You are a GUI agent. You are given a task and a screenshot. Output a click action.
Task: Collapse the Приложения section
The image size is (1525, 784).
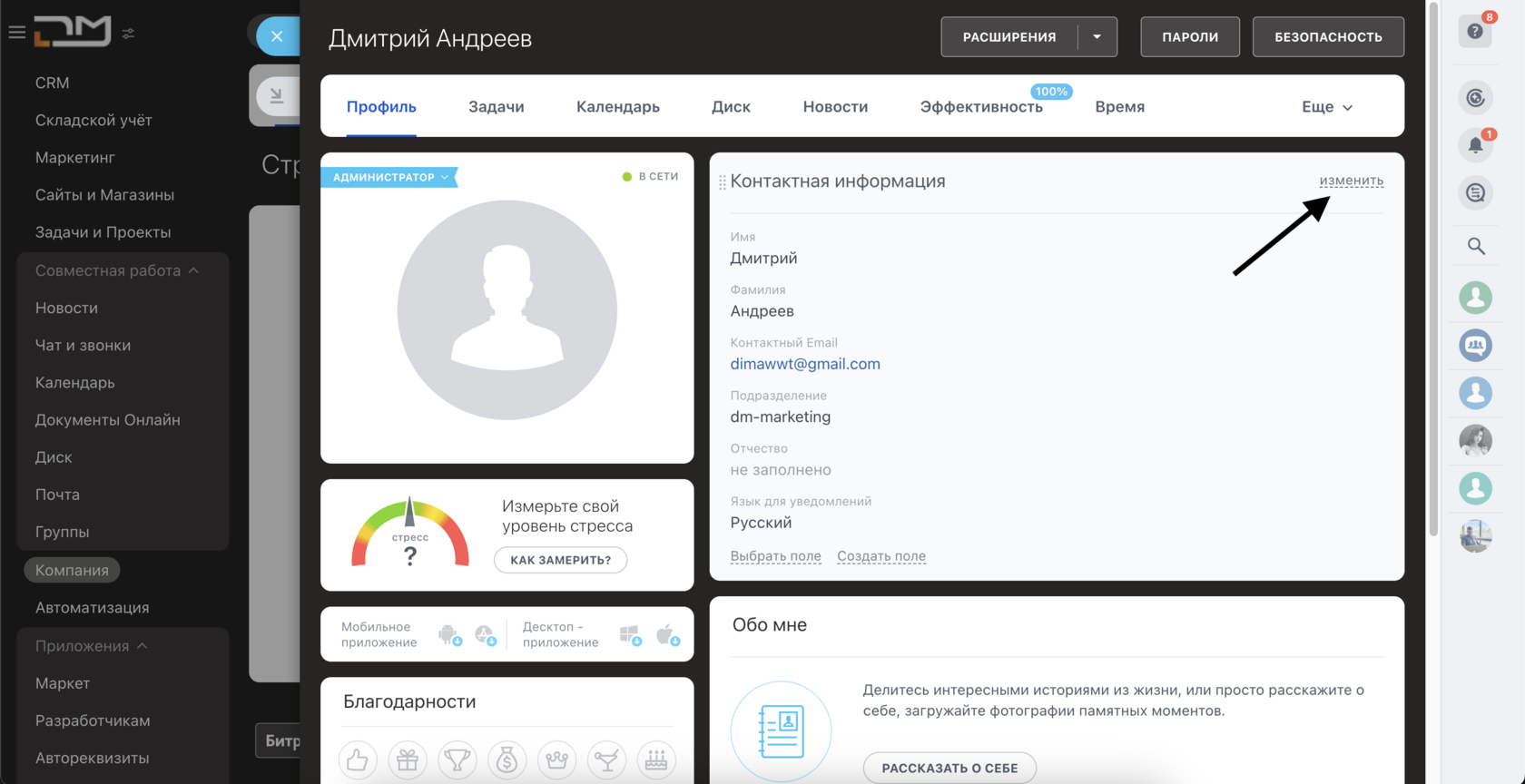click(x=91, y=646)
